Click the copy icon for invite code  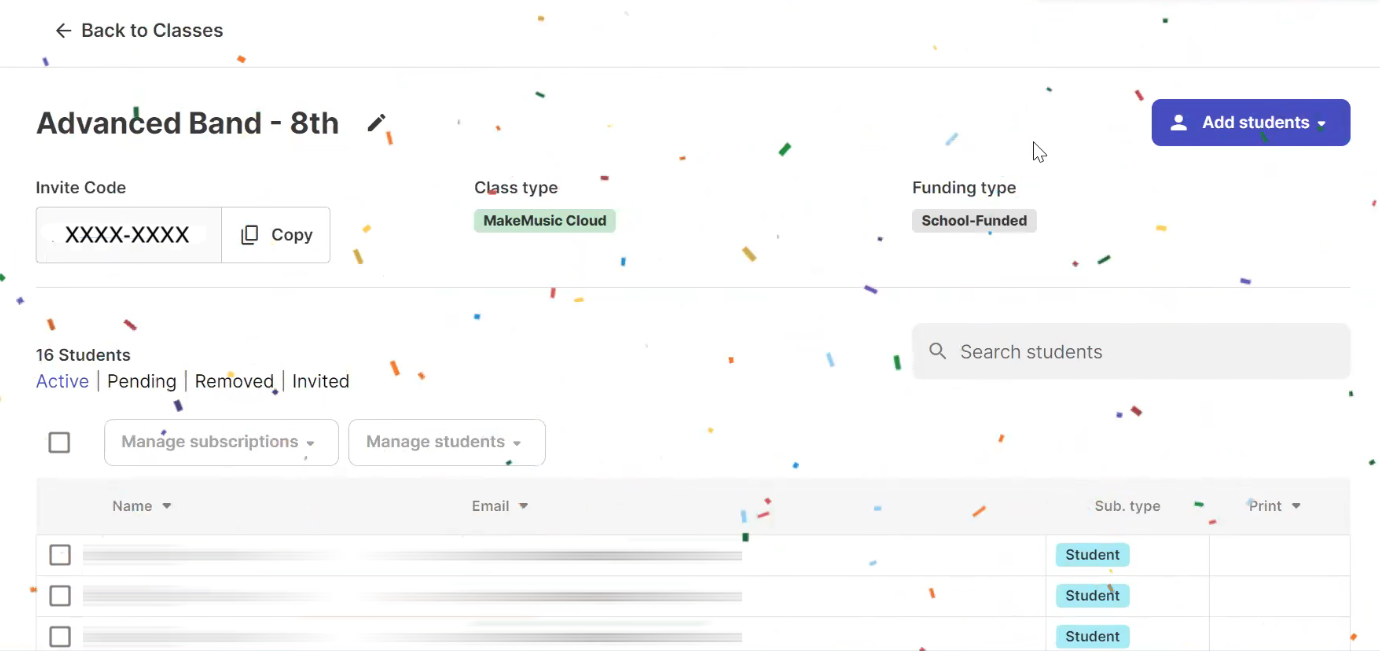point(250,235)
